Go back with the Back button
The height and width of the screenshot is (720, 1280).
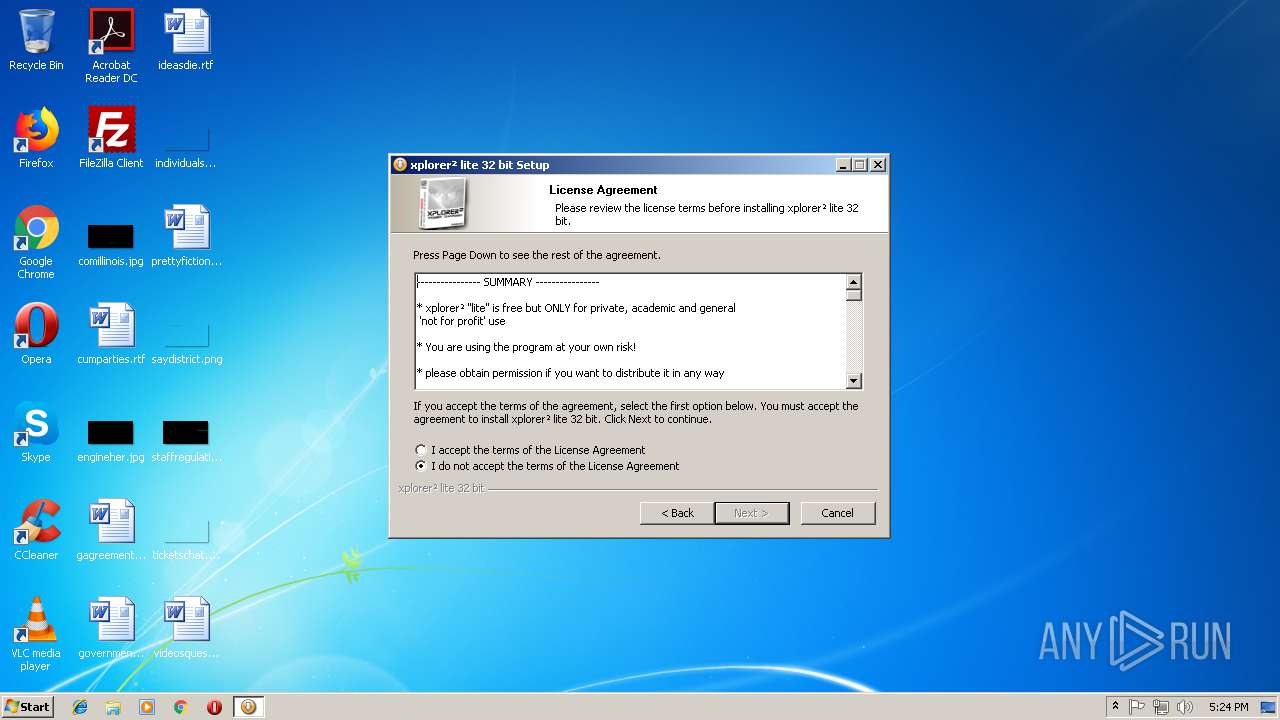pyautogui.click(x=677, y=513)
